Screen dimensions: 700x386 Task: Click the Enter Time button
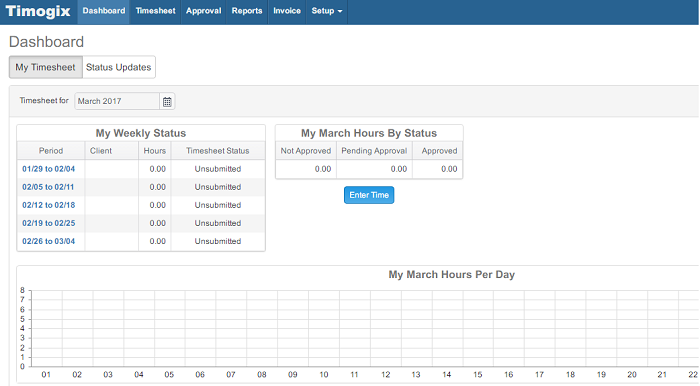[369, 195]
